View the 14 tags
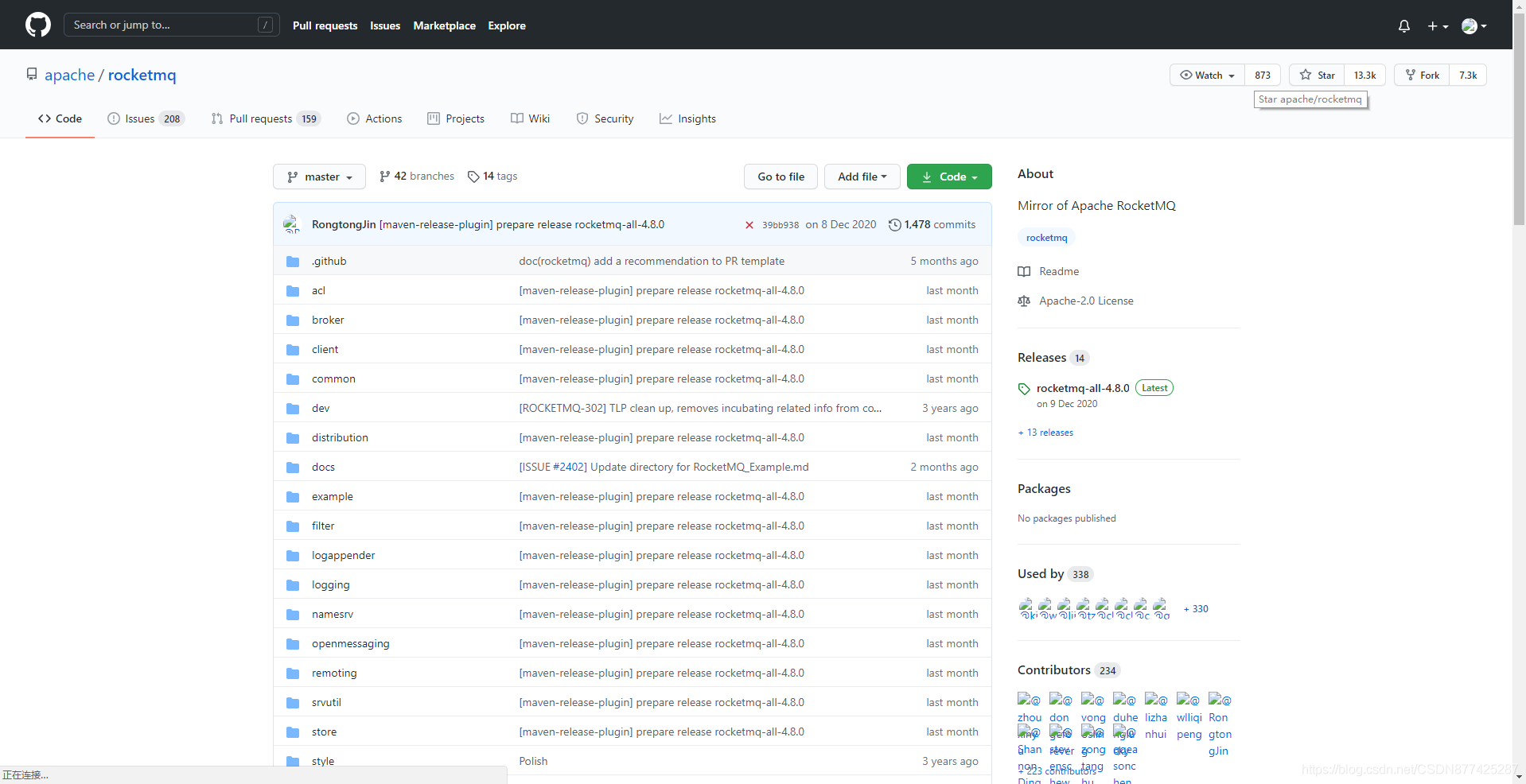 pos(492,176)
